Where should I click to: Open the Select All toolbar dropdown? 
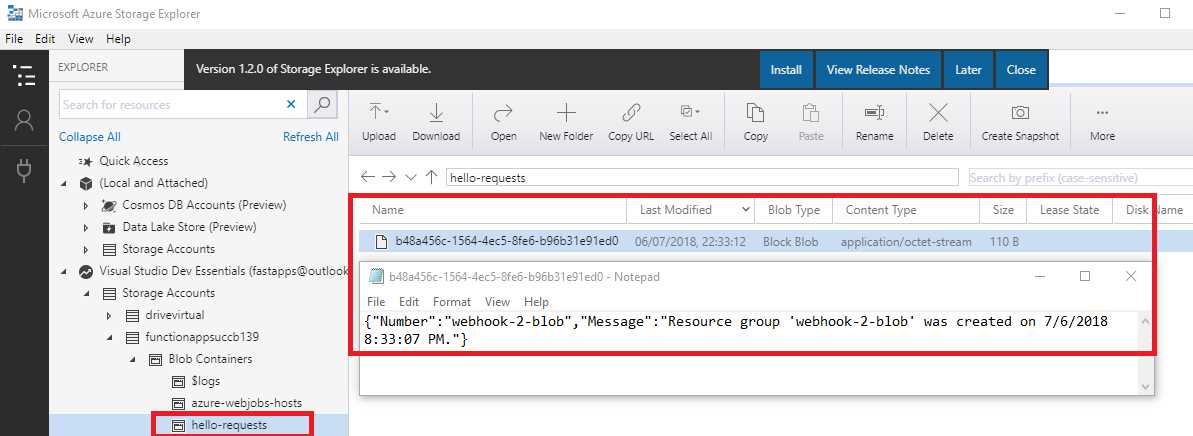click(691, 122)
